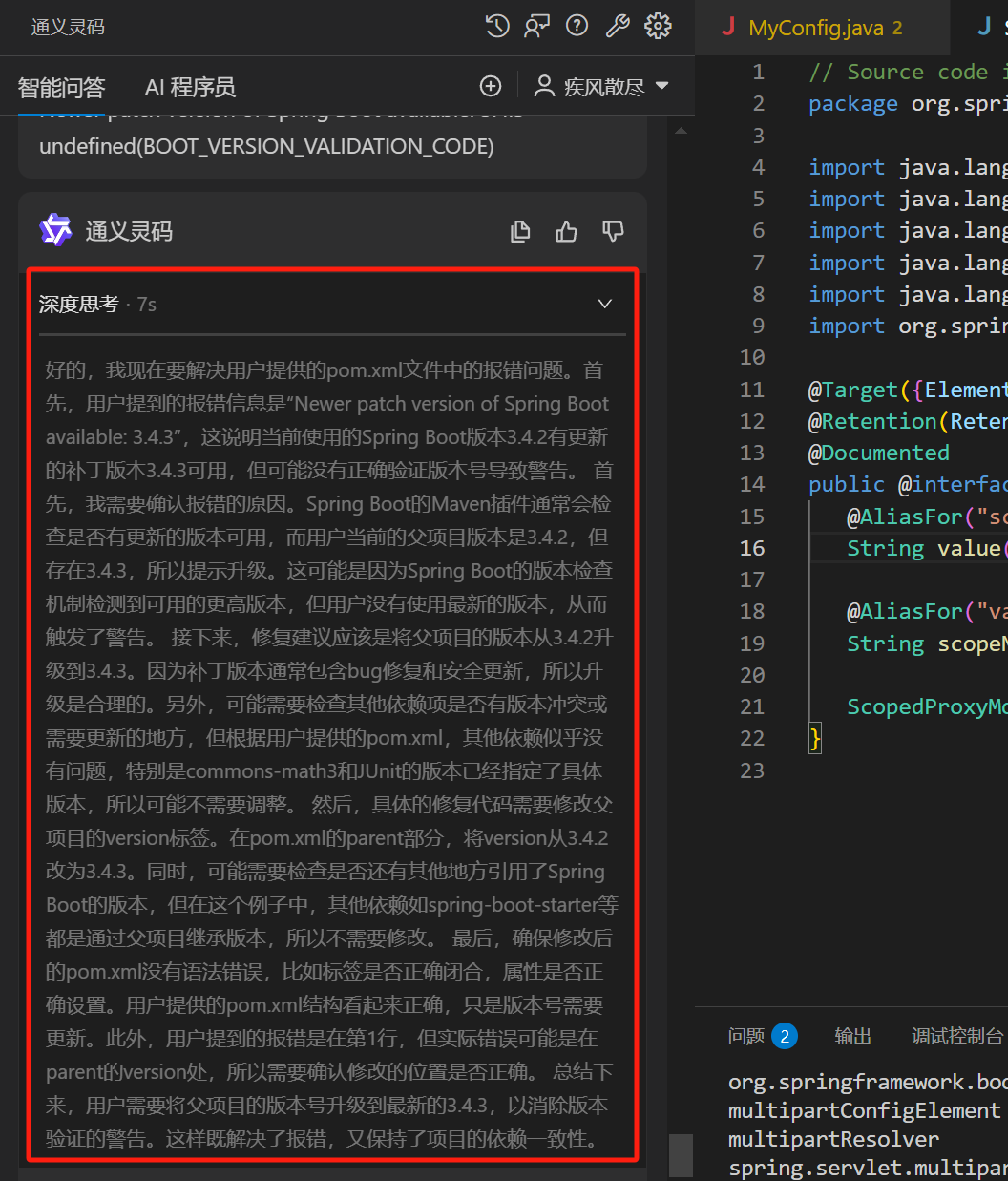Click line number 16 in editor

pos(752,548)
